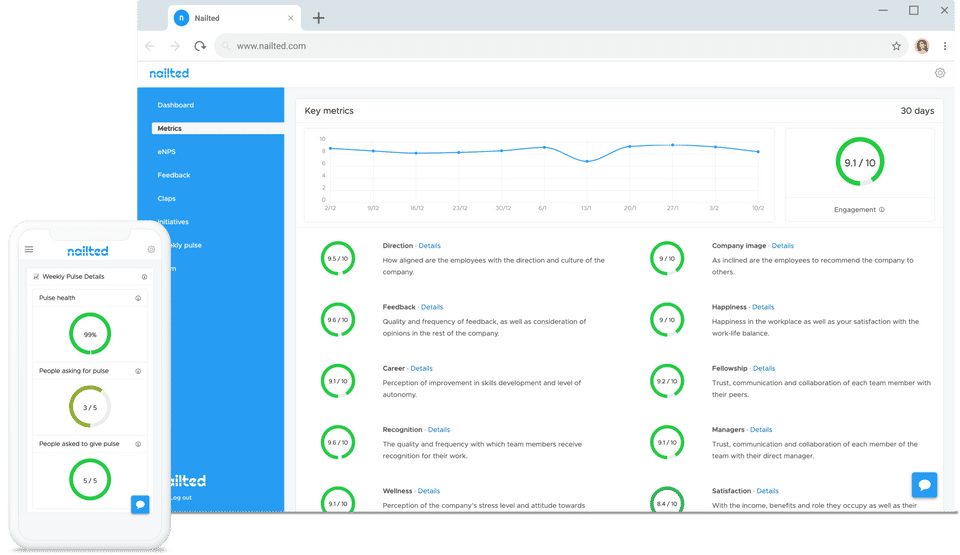Change the 30 days period selector
The image size is (960, 555).
[x=917, y=111]
